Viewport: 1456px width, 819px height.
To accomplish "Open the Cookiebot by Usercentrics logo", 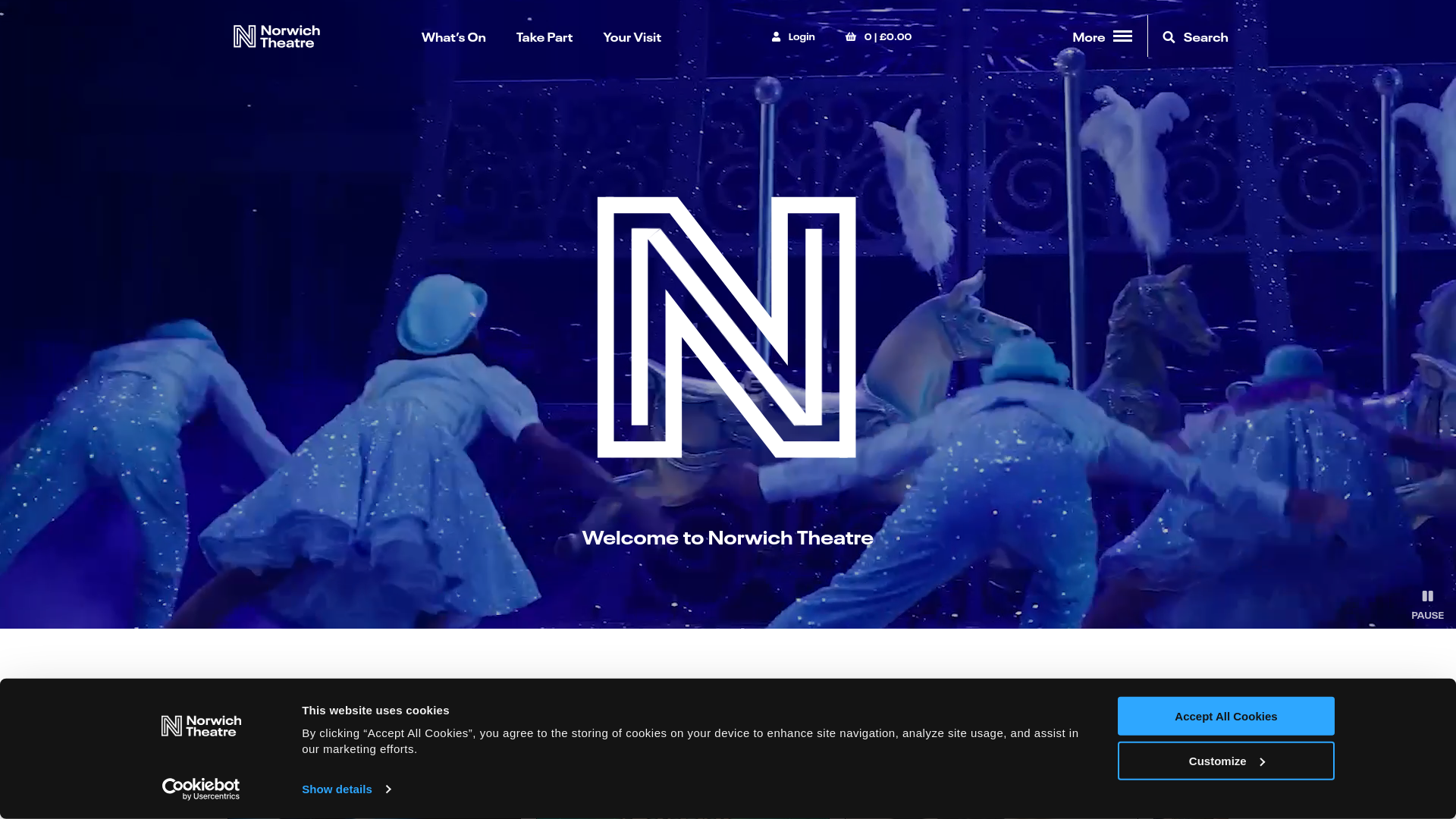I will (201, 789).
